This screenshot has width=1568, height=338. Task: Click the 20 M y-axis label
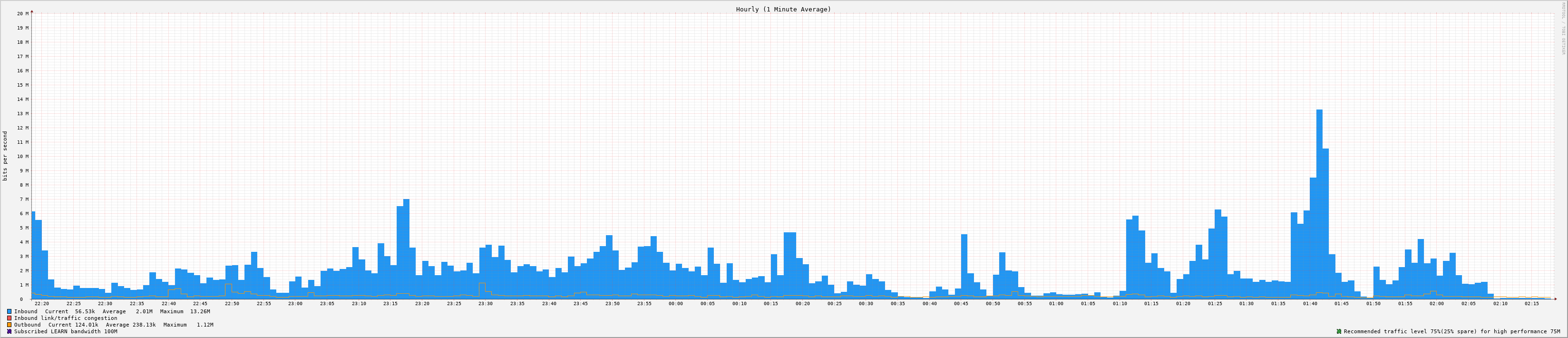click(x=22, y=13)
